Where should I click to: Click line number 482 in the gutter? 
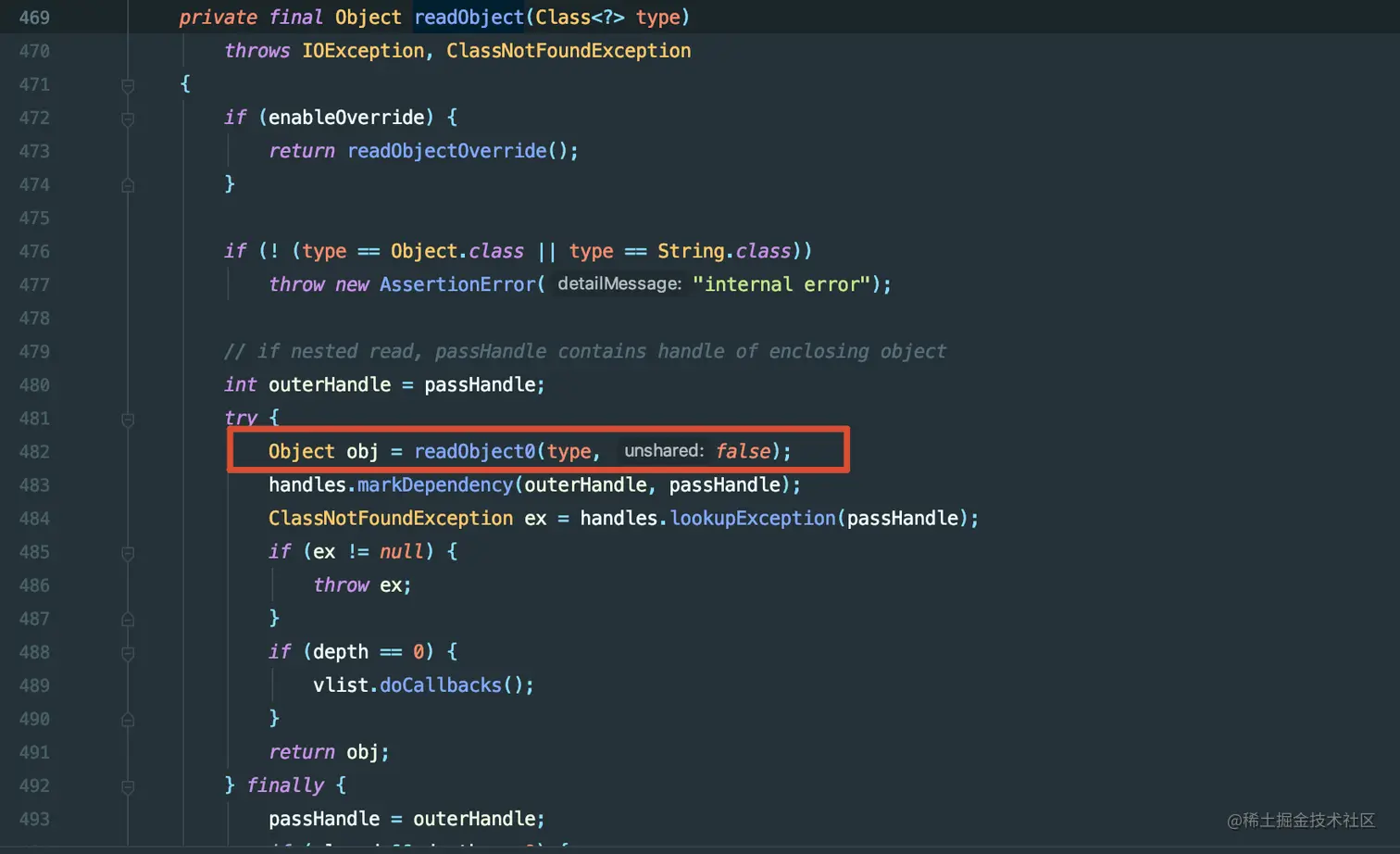point(34,451)
